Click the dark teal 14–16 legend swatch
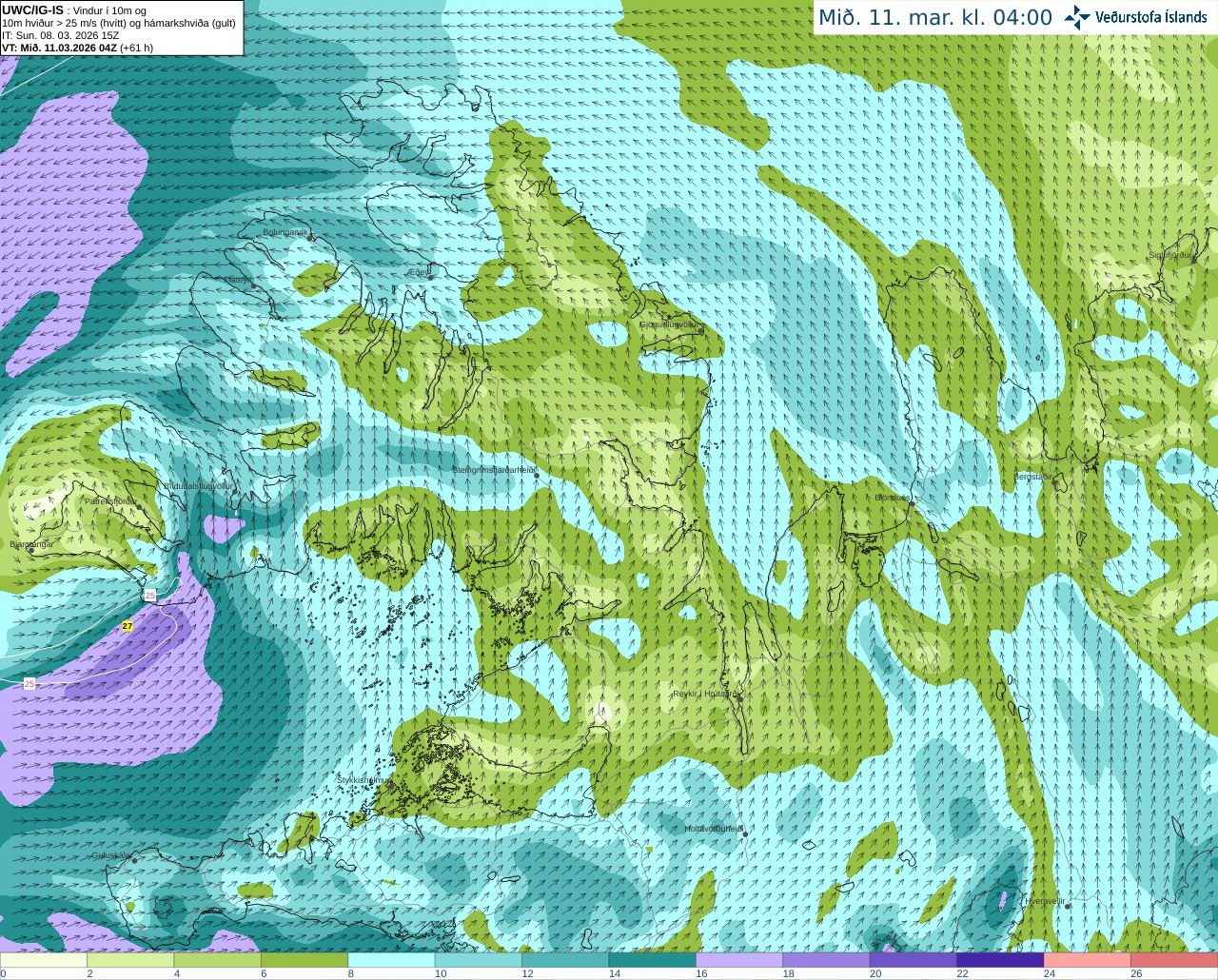The height and width of the screenshot is (980, 1218). 653,960
